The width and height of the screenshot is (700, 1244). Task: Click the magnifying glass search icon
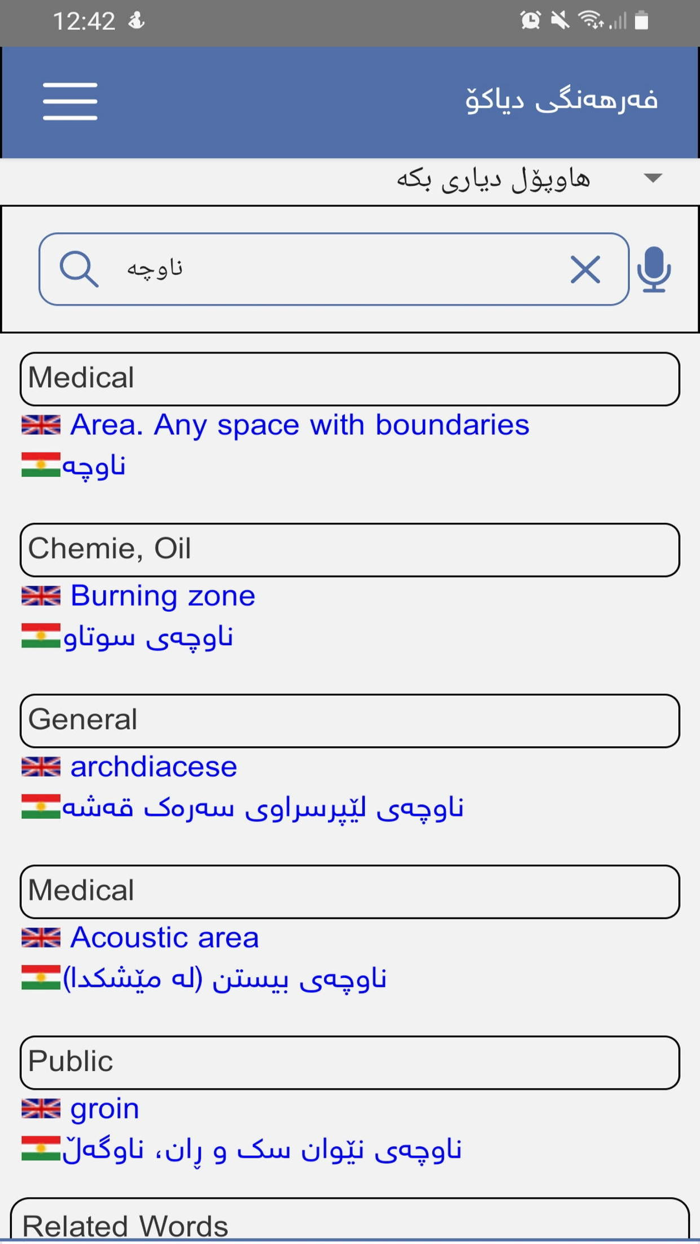pyautogui.click(x=78, y=269)
